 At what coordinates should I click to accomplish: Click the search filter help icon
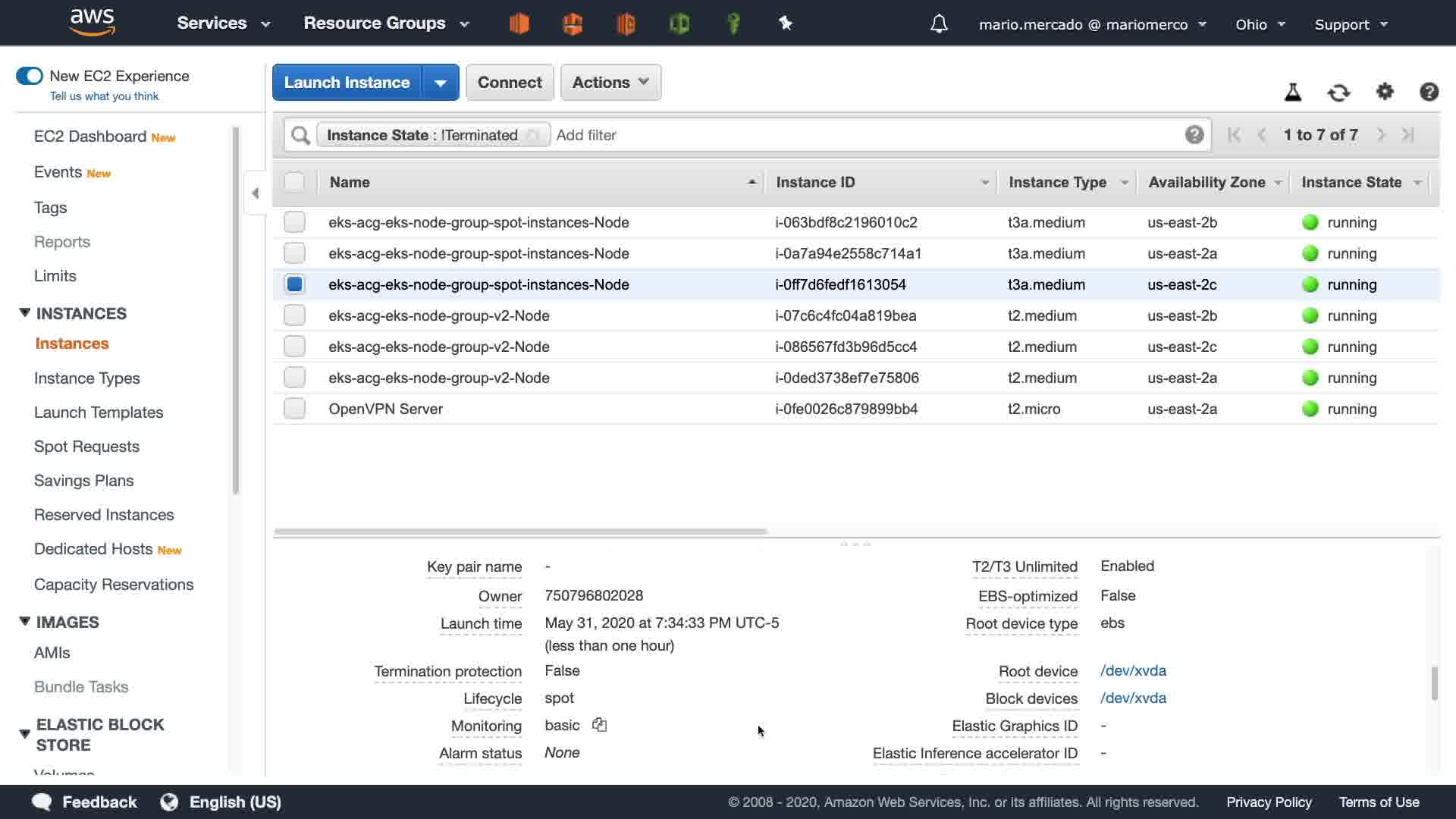pos(1194,135)
